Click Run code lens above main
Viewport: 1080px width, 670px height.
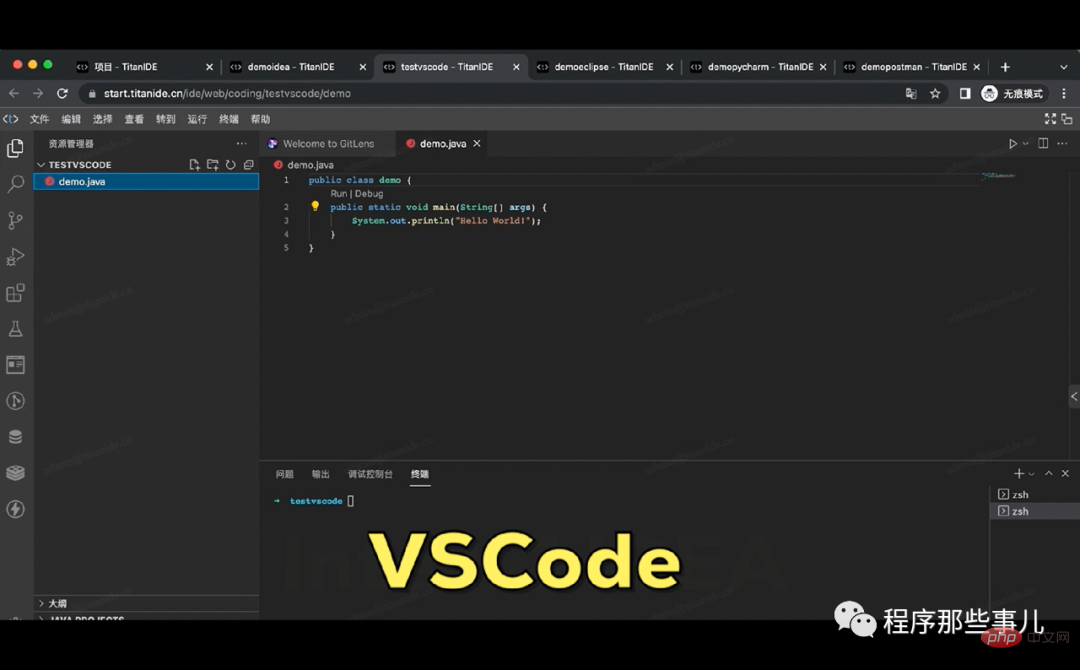(x=338, y=193)
